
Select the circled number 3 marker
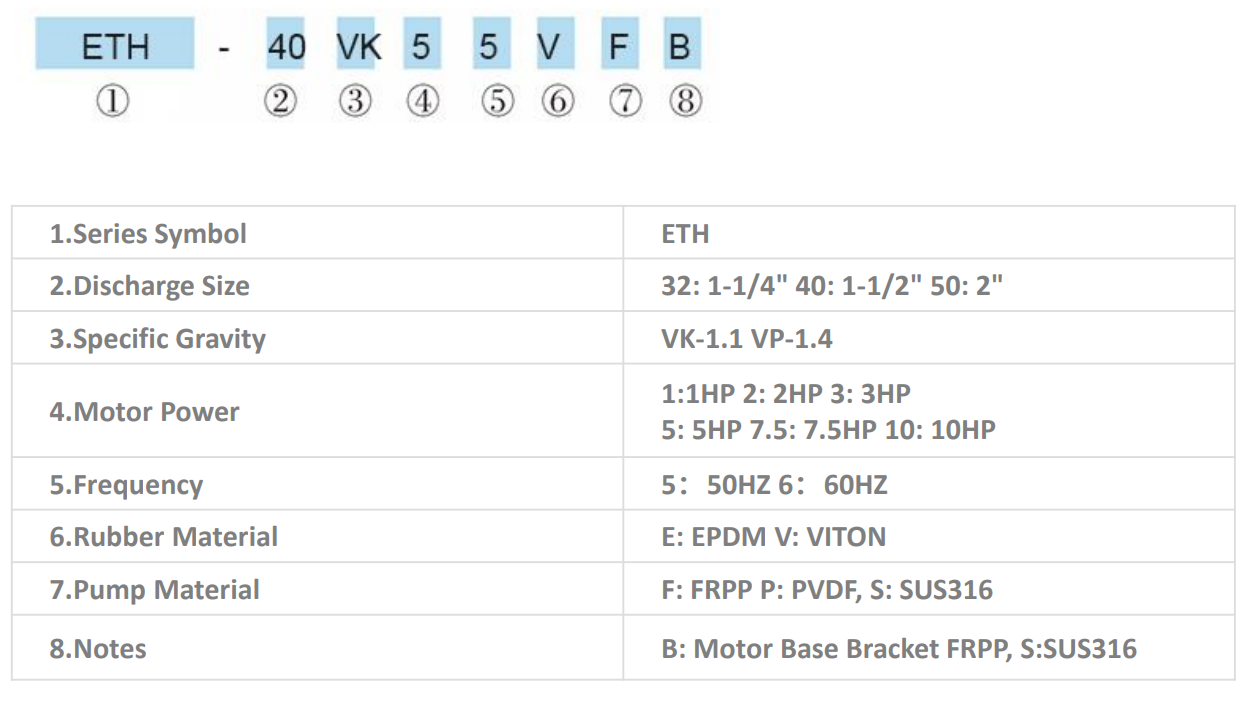pyautogui.click(x=354, y=102)
